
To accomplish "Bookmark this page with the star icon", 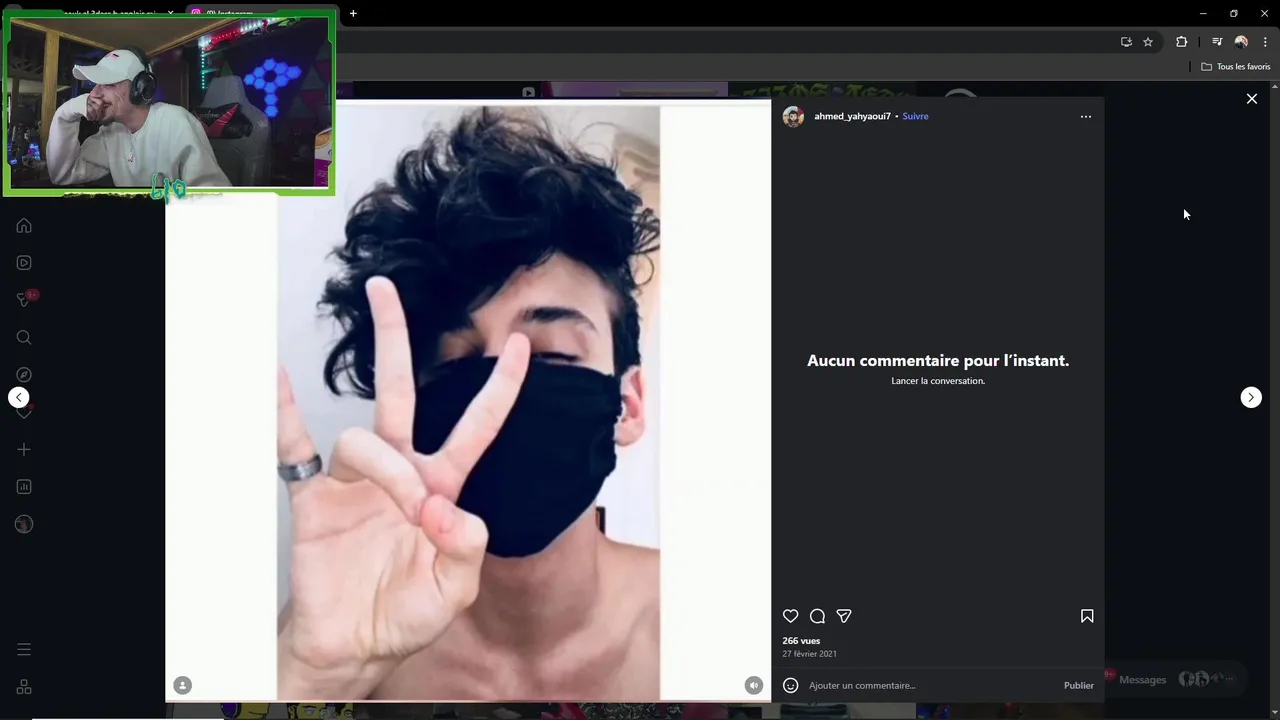I will point(1148,42).
